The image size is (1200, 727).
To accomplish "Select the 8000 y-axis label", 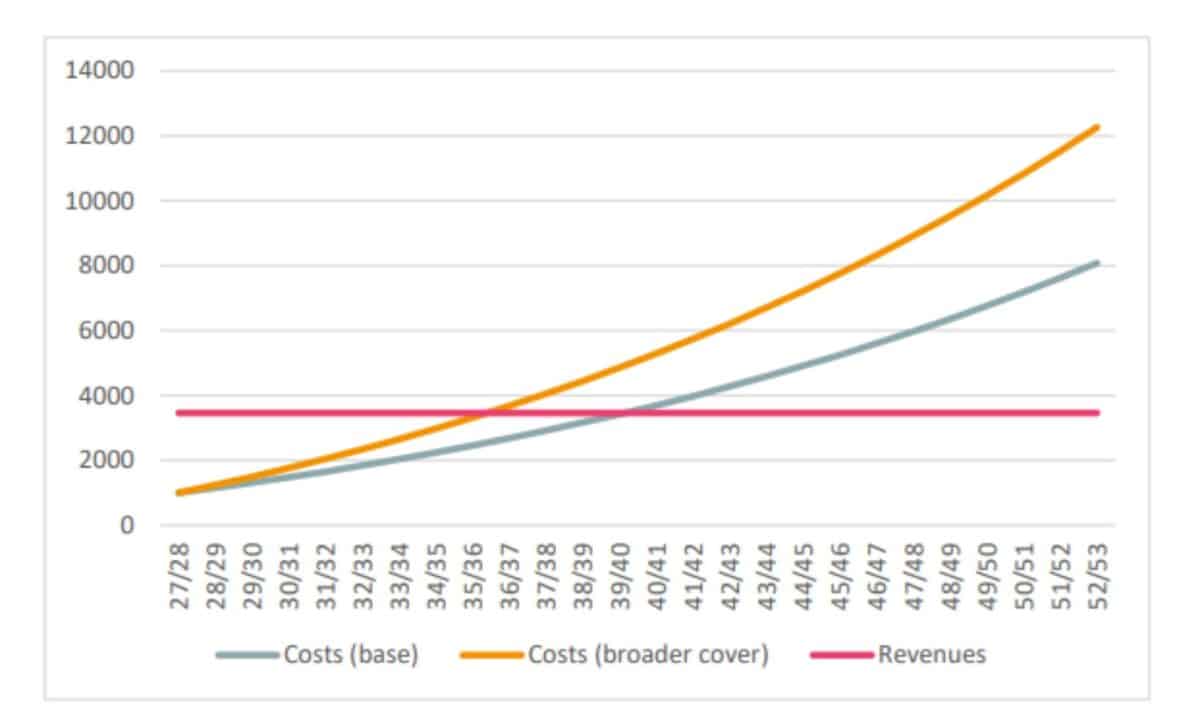I will (x=106, y=266).
